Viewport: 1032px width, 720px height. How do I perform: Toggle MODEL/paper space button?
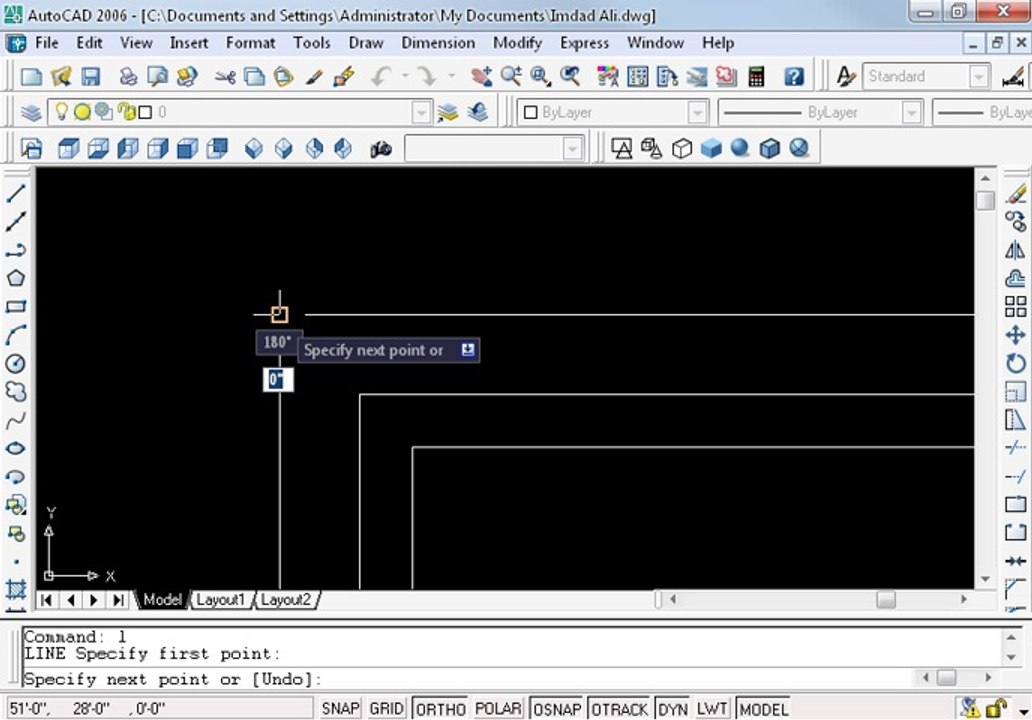click(x=763, y=709)
